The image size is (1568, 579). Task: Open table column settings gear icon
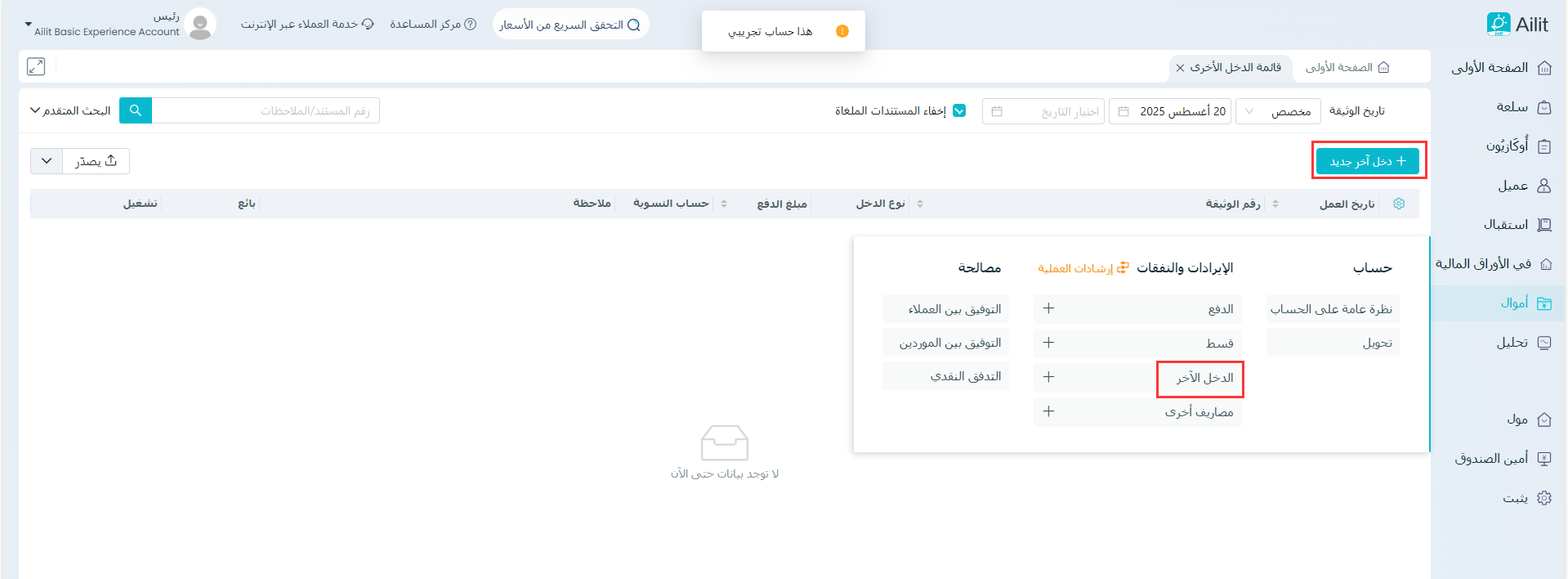click(x=1399, y=204)
